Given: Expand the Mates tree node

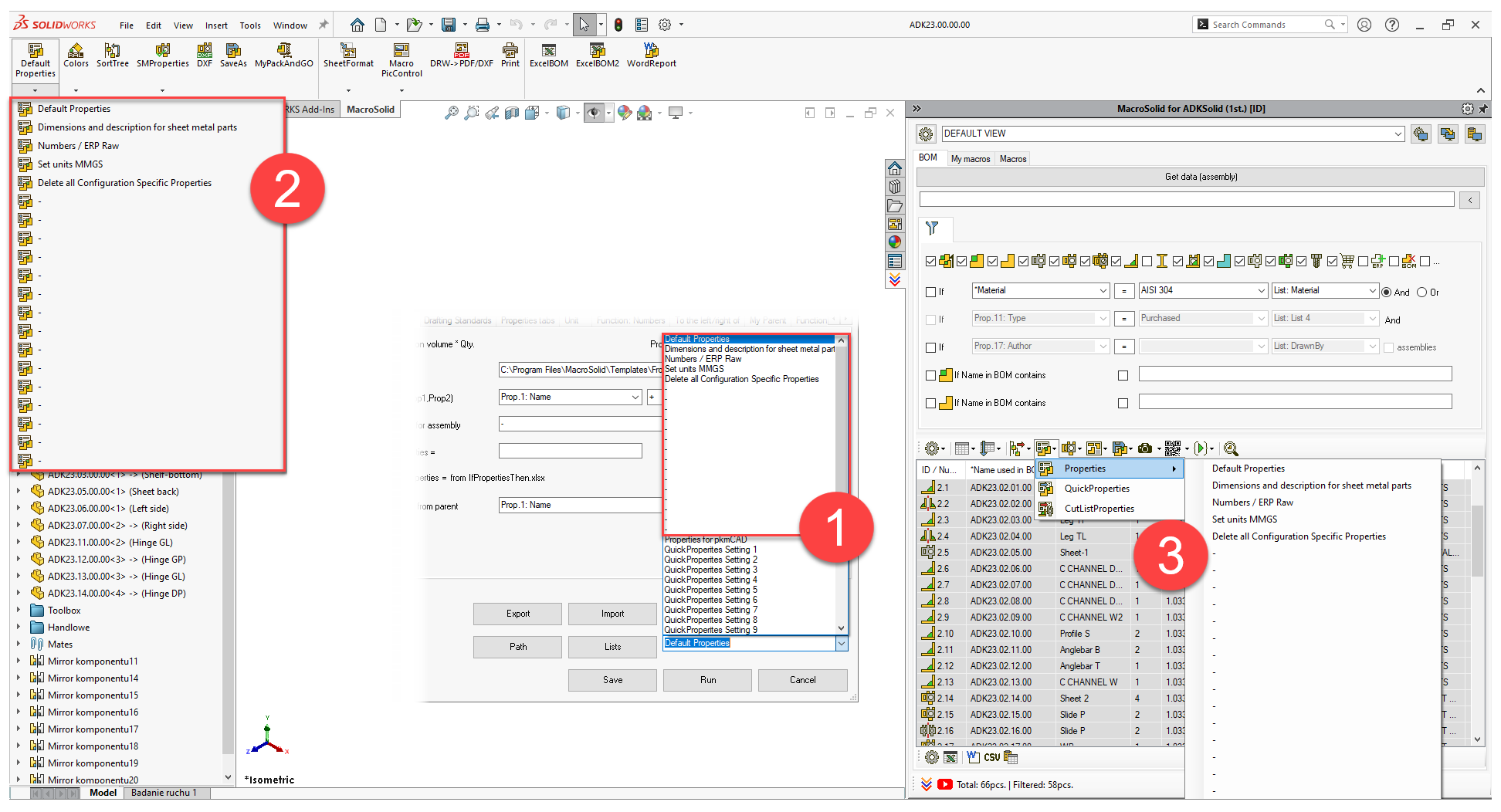Looking at the screenshot, I should click(x=19, y=644).
